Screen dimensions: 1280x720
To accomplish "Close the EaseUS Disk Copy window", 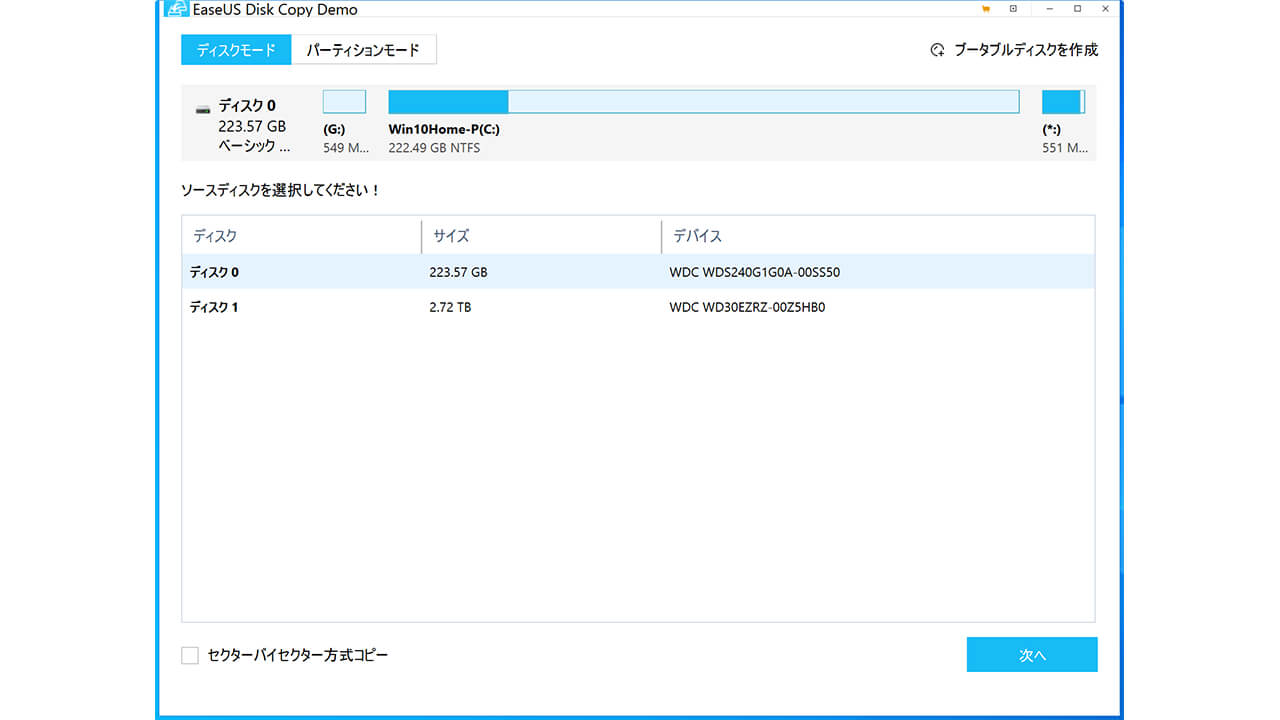I will pos(1108,8).
